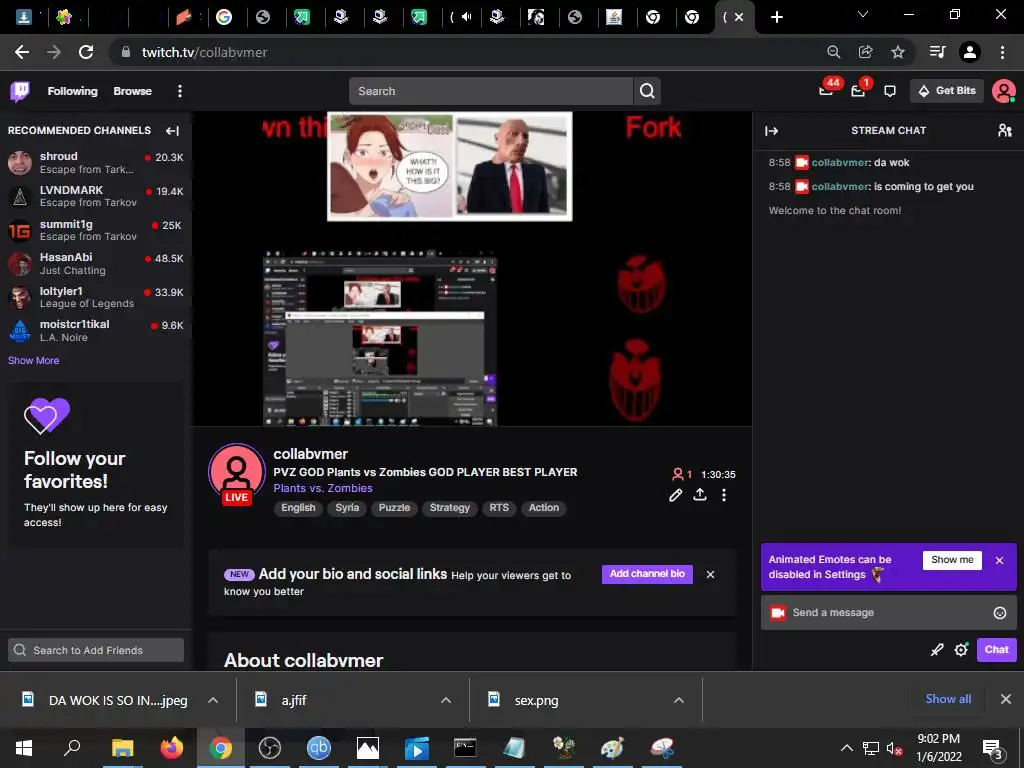1024x768 pixels.
Task: Collapse the recommended channels sidebar
Action: coord(172,131)
